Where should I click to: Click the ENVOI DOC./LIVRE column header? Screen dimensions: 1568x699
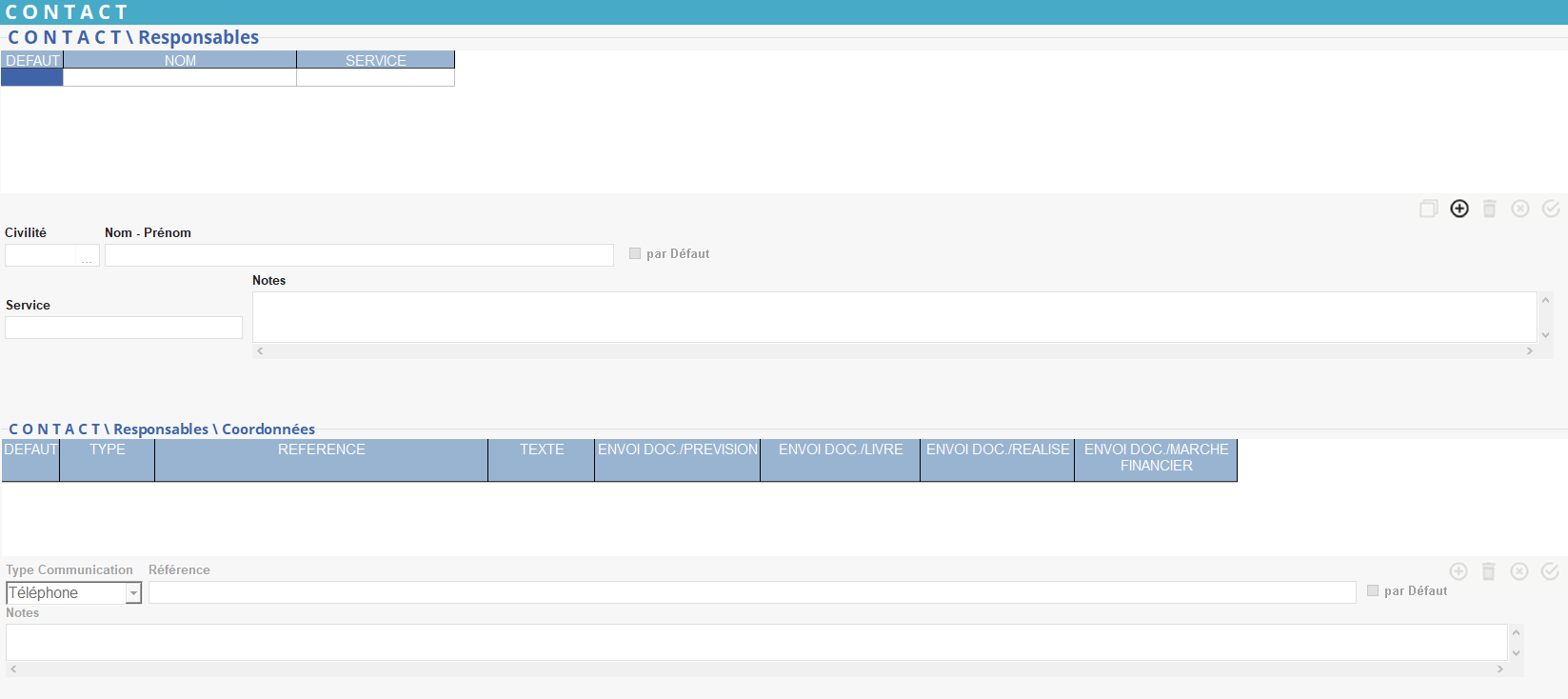pyautogui.click(x=840, y=449)
